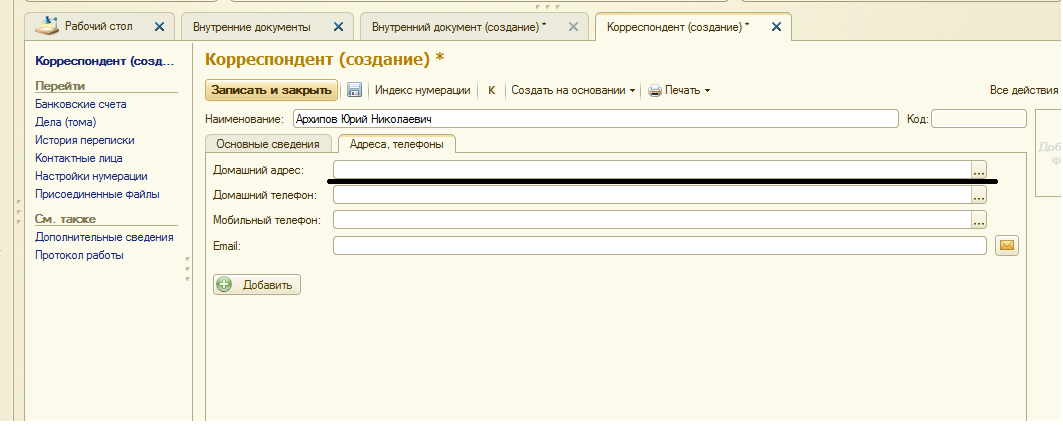Open Банковские счета link in sidebar
Viewport: 1063px width, 426px height.
80,104
